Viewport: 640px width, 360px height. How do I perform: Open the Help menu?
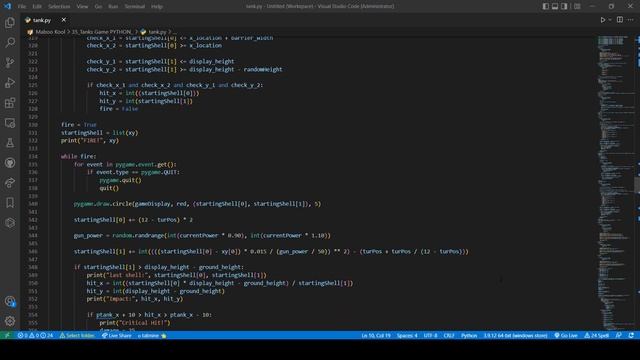coord(157,7)
